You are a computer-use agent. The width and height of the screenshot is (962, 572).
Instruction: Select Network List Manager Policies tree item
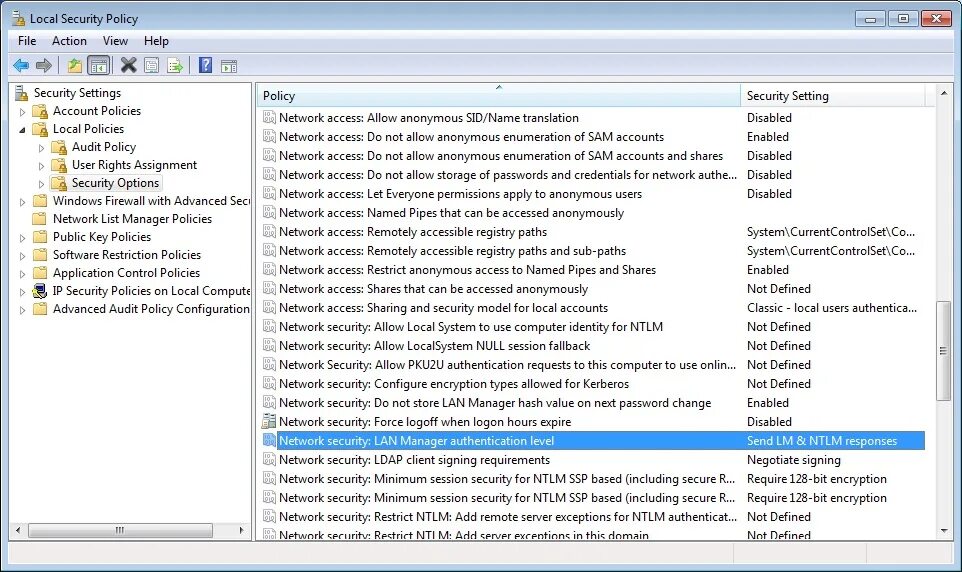(133, 218)
